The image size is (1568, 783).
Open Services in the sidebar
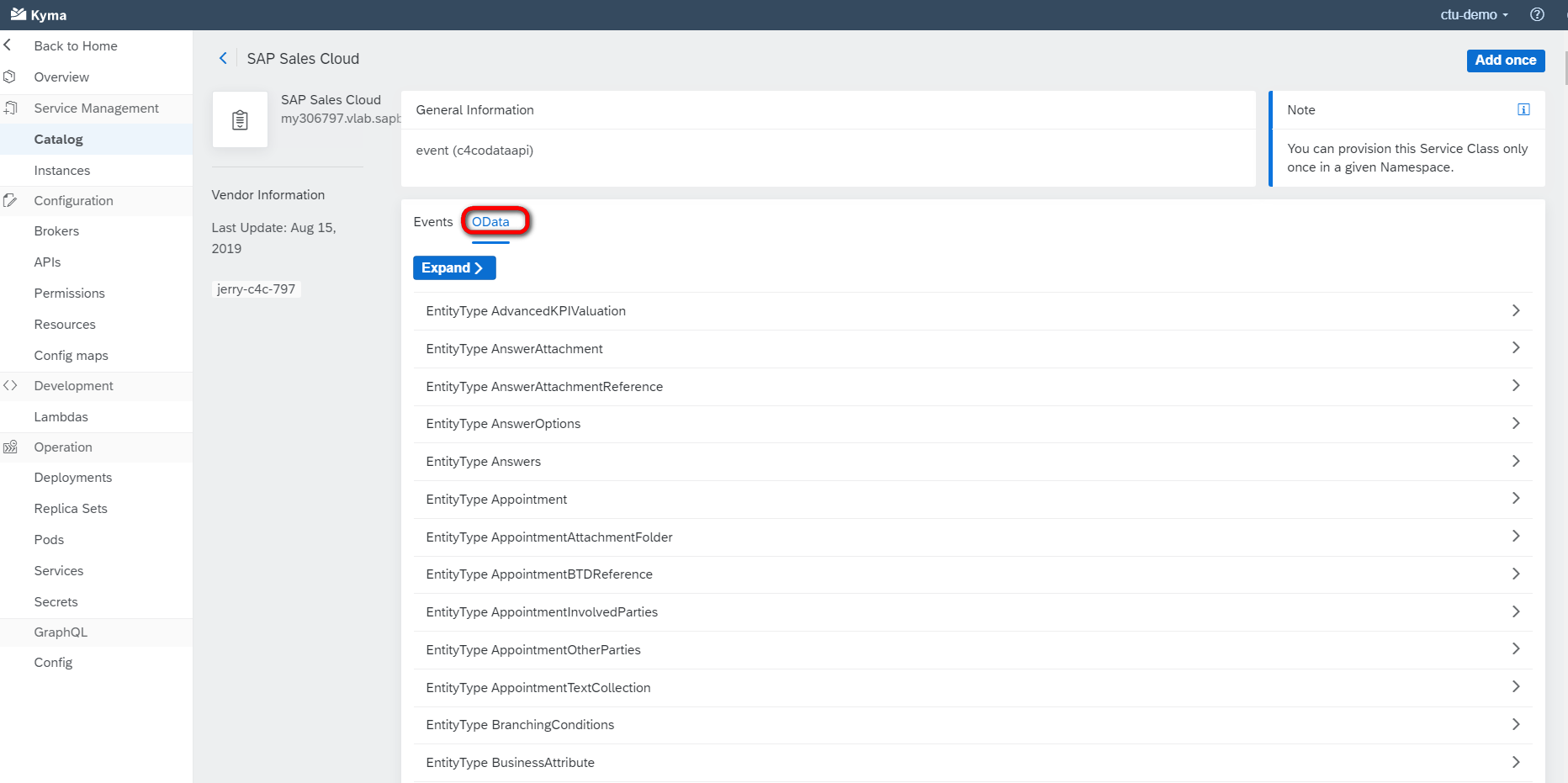tap(59, 570)
